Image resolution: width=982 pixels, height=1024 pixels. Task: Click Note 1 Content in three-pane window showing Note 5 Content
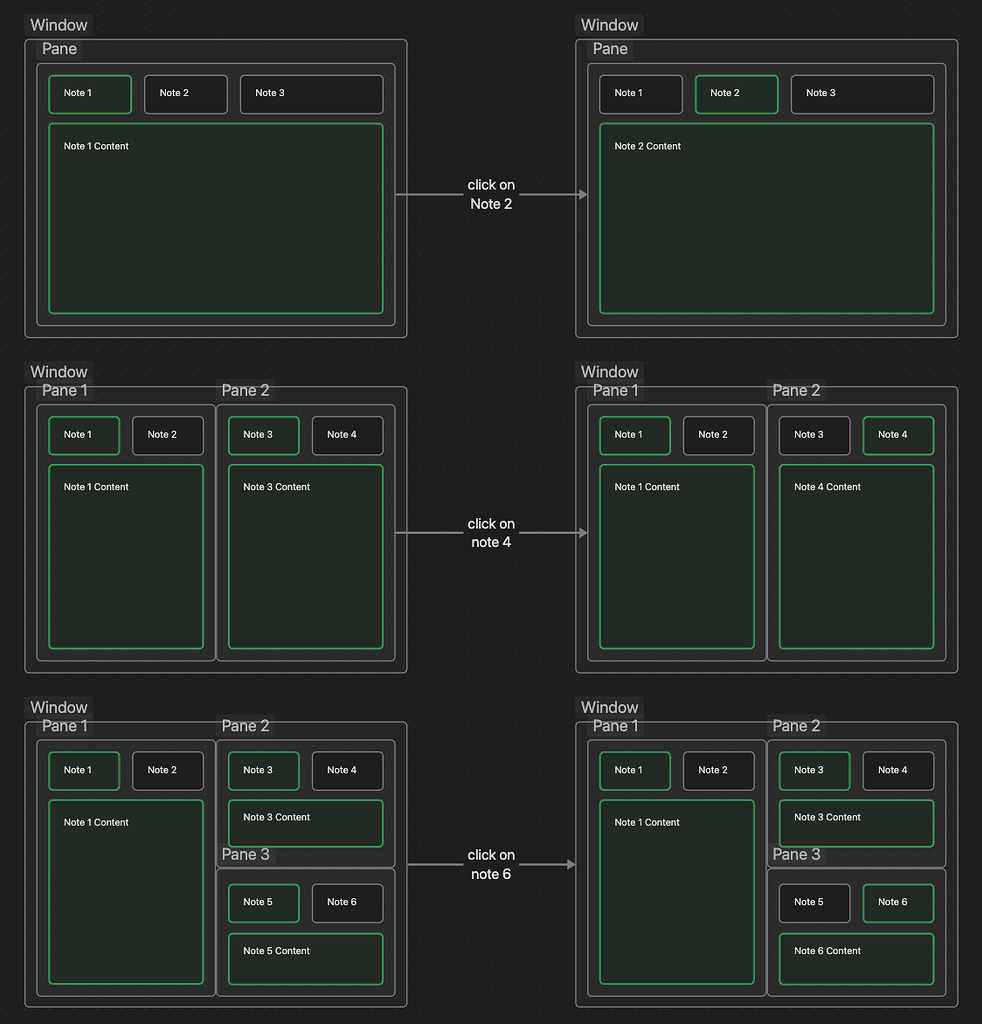126,892
